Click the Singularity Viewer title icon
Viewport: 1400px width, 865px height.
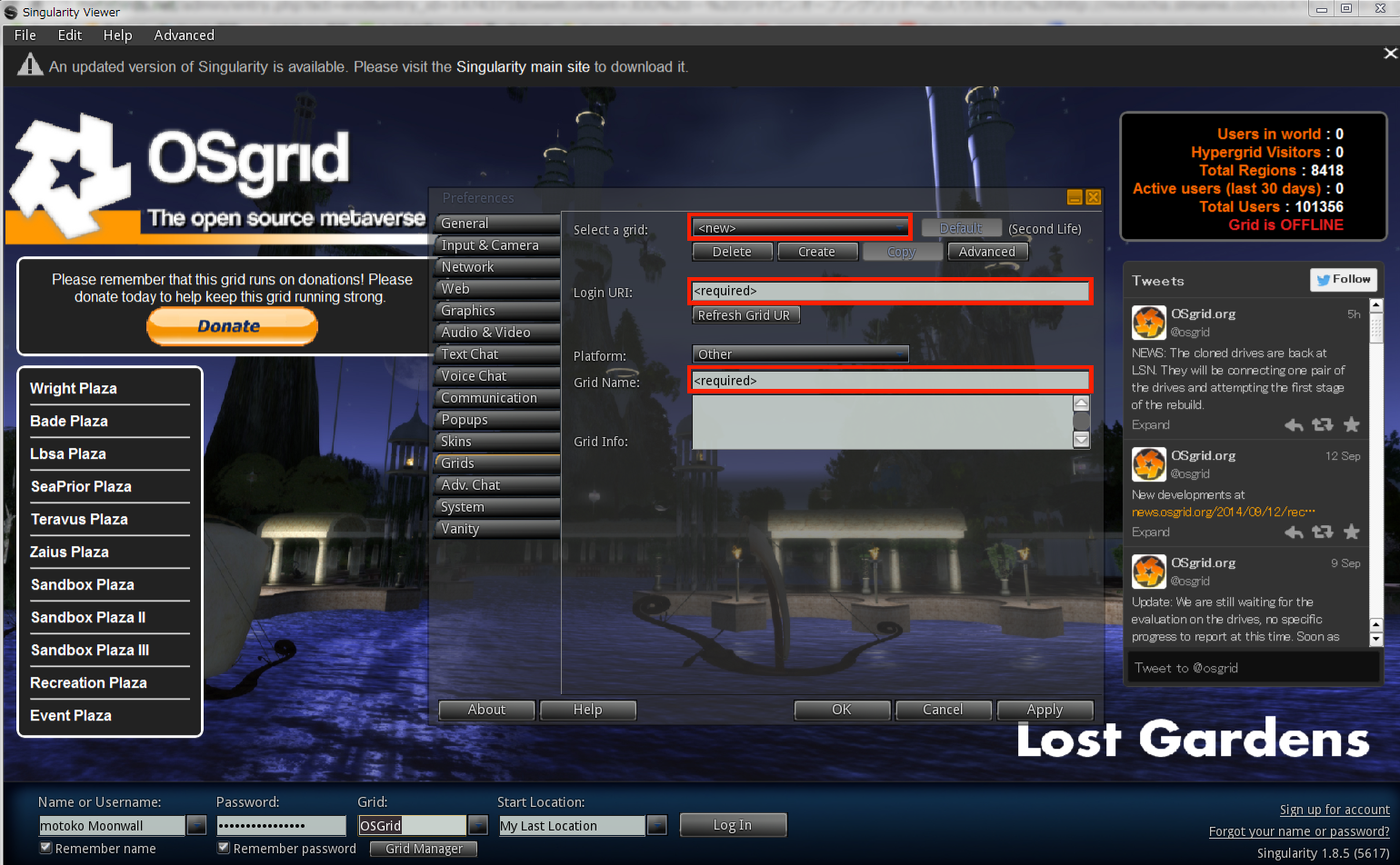tap(11, 12)
